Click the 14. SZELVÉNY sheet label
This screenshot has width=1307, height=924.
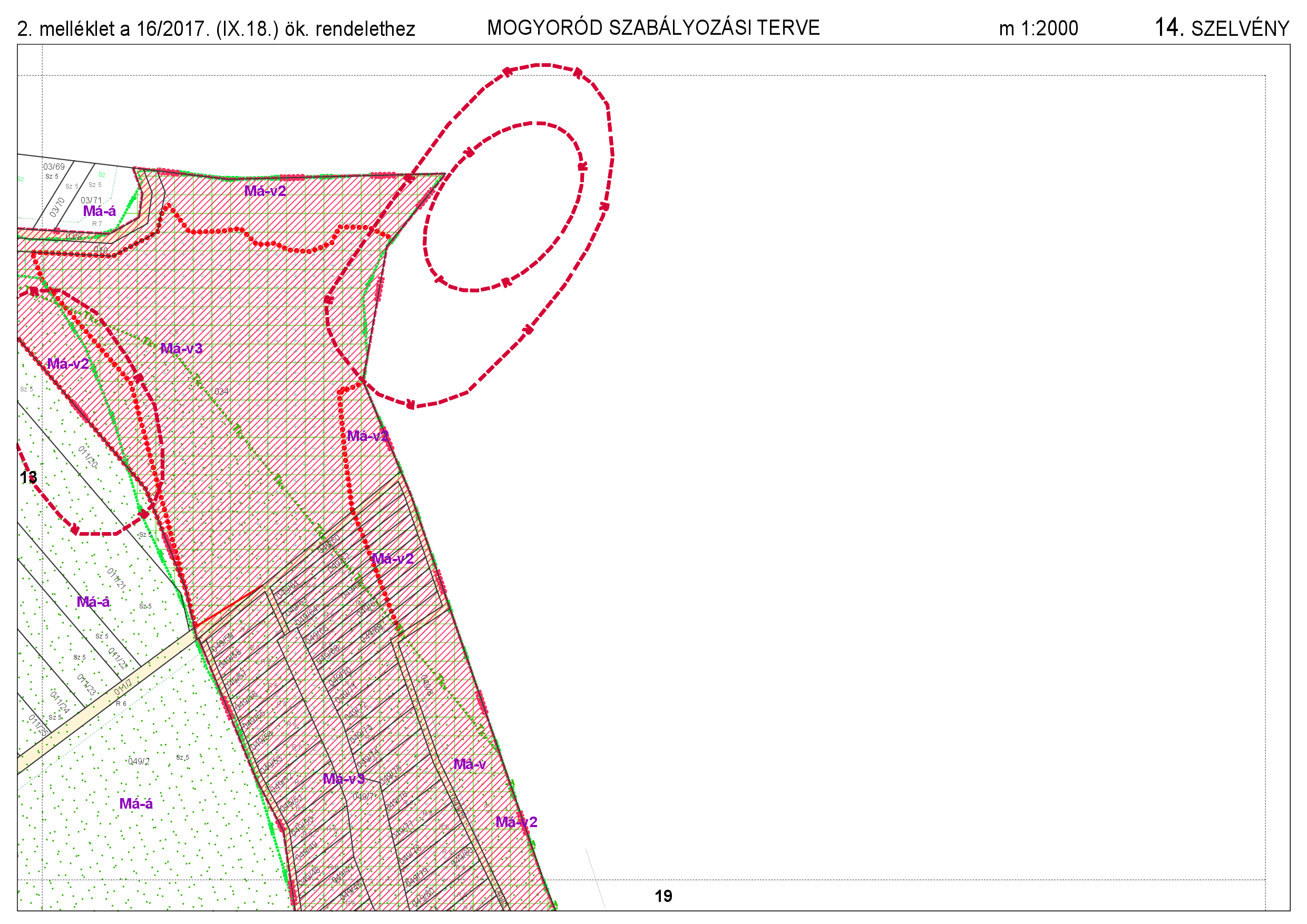tap(1222, 28)
